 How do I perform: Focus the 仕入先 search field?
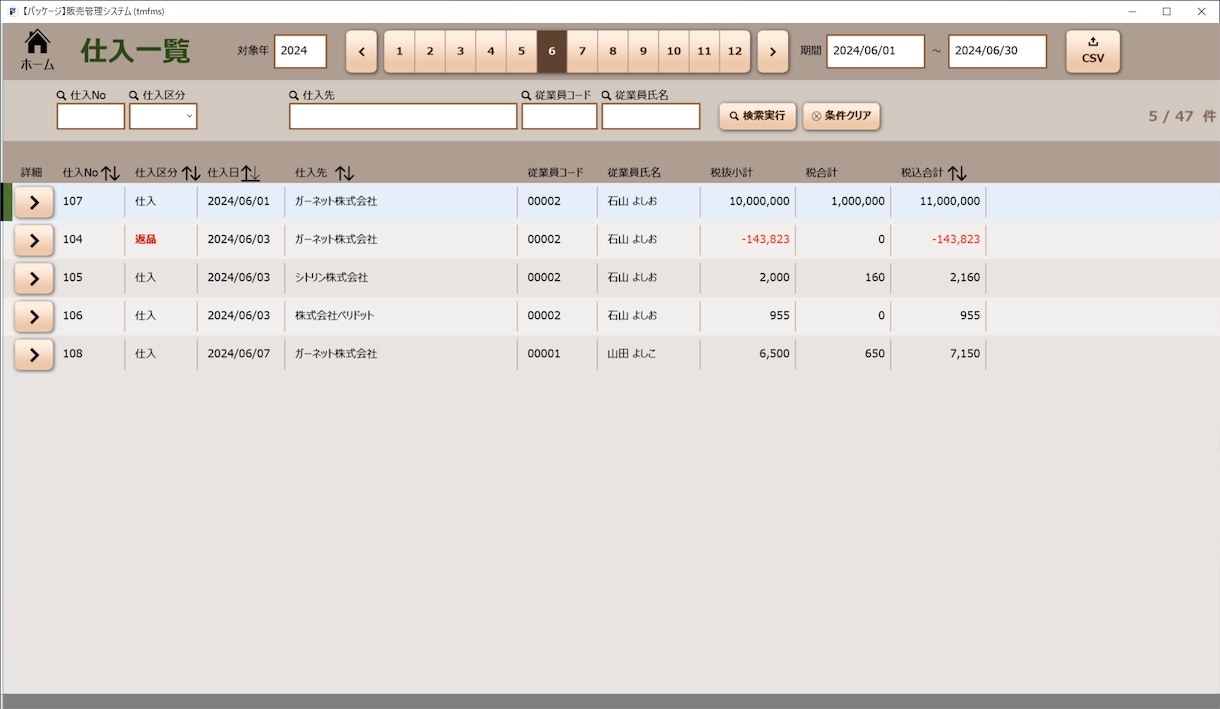pos(403,116)
